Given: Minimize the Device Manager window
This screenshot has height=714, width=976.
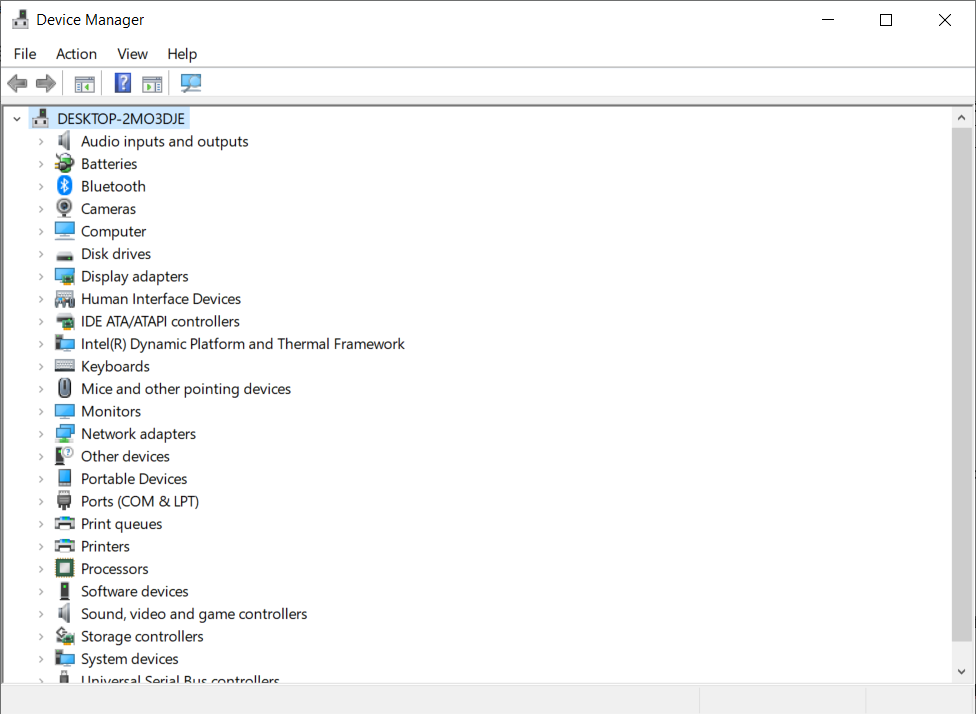Looking at the screenshot, I should [x=828, y=20].
